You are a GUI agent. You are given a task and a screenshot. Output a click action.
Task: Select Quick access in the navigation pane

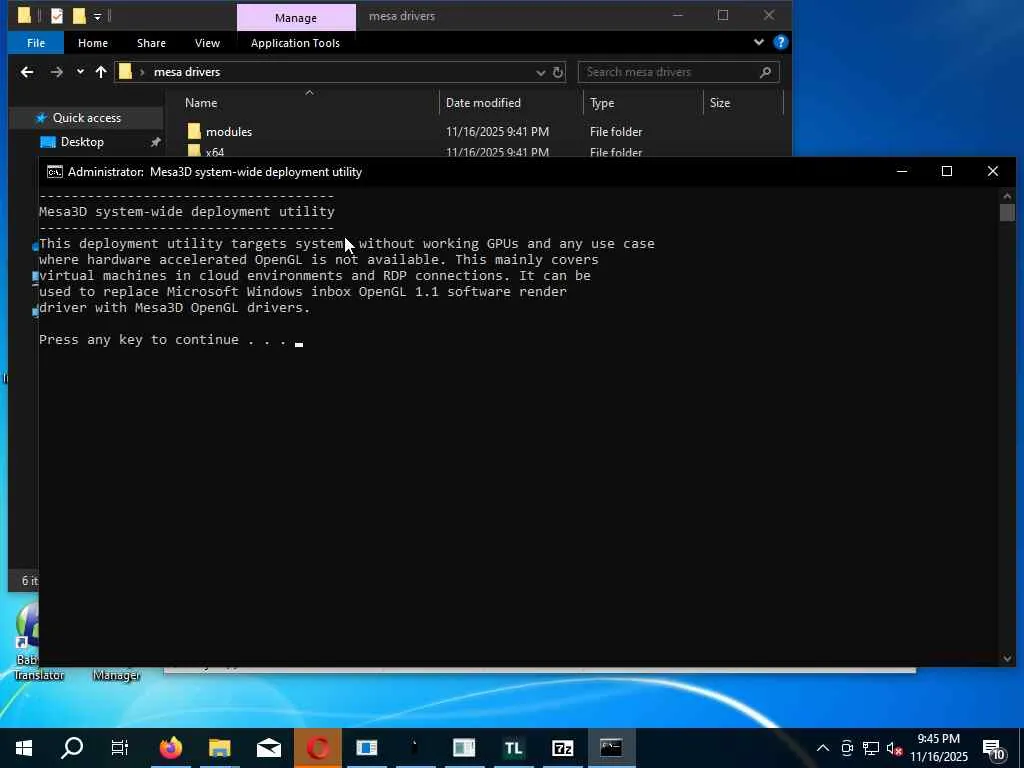point(86,118)
